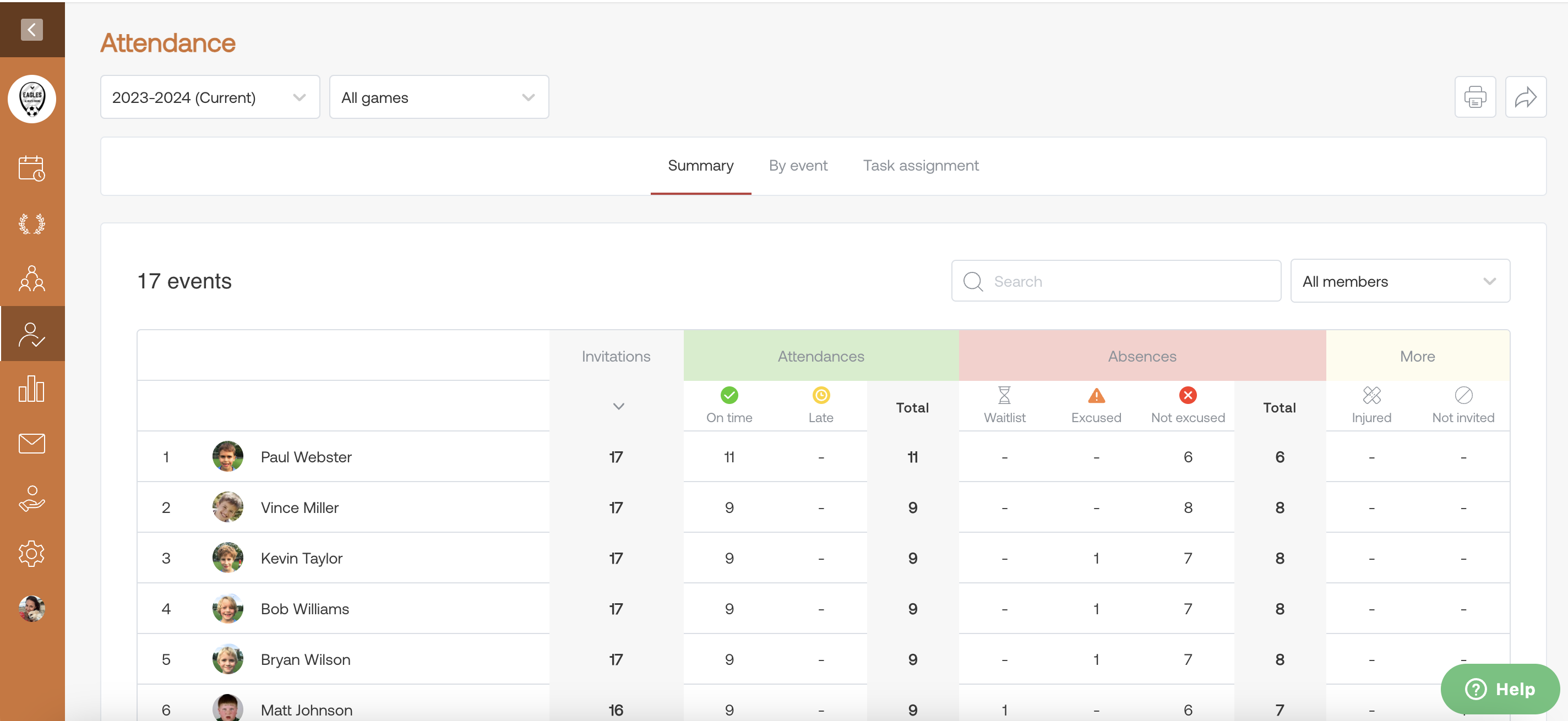
Task: Open Bryan Wilson's player row
Action: tap(823, 659)
